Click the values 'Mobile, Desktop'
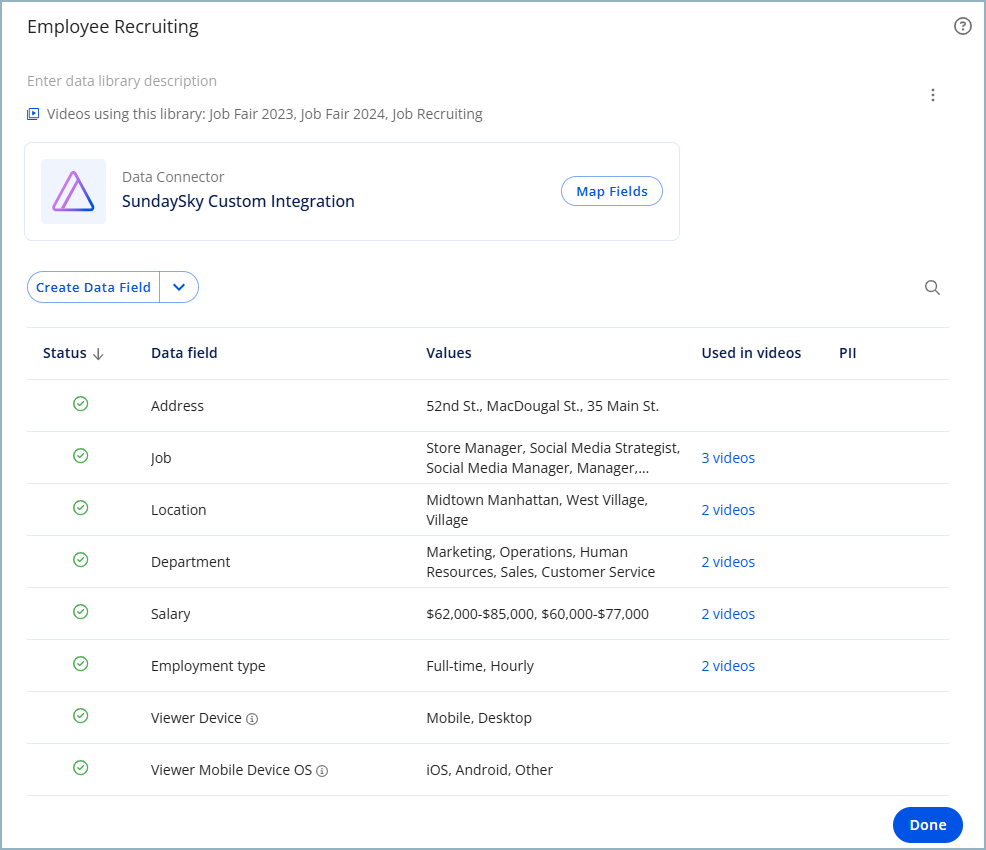The image size is (986, 850). 479,718
